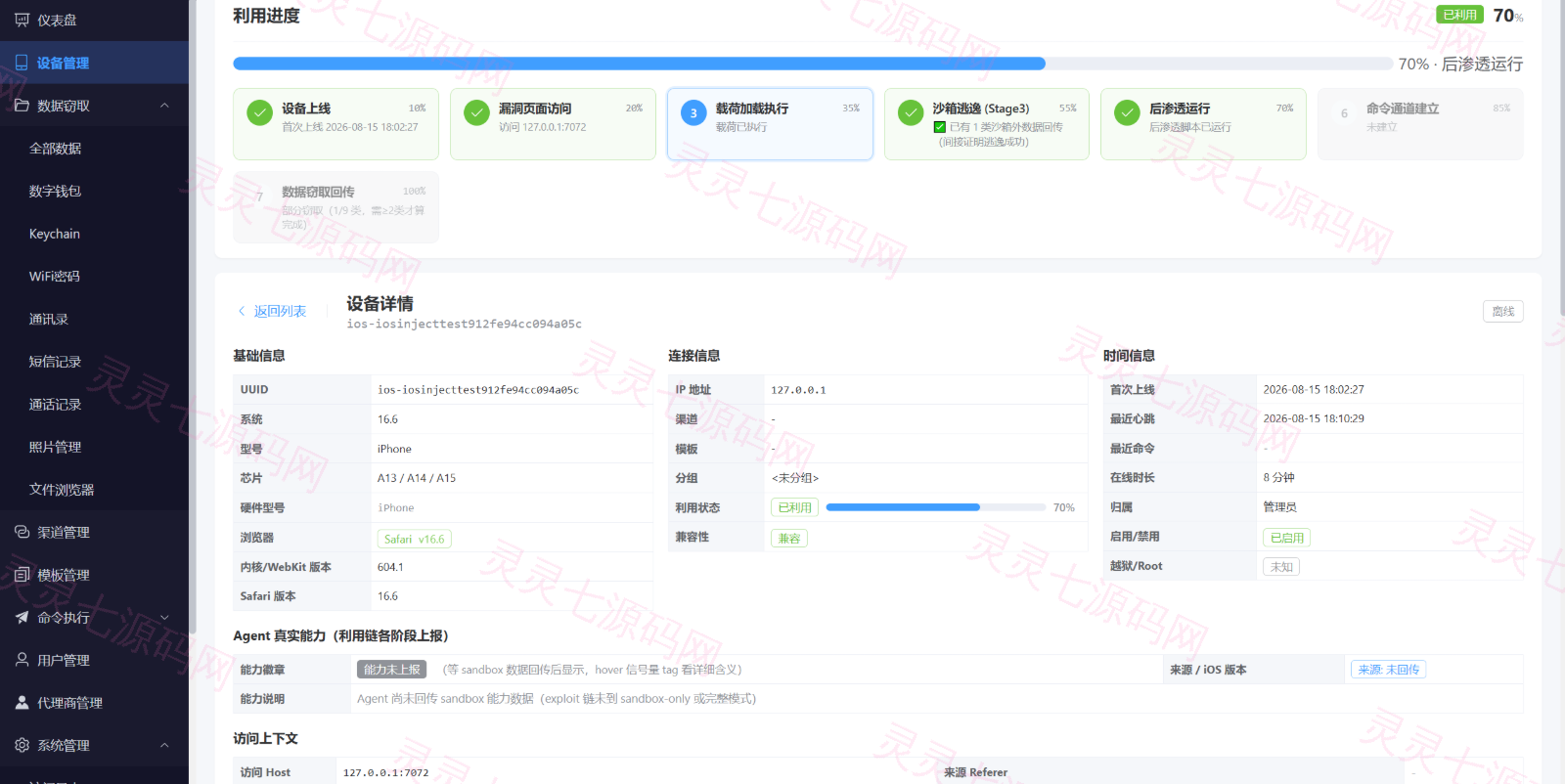Screen dimensions: 1565x784
Task: Click the back arrow beside 返回列表
Action: 242,311
